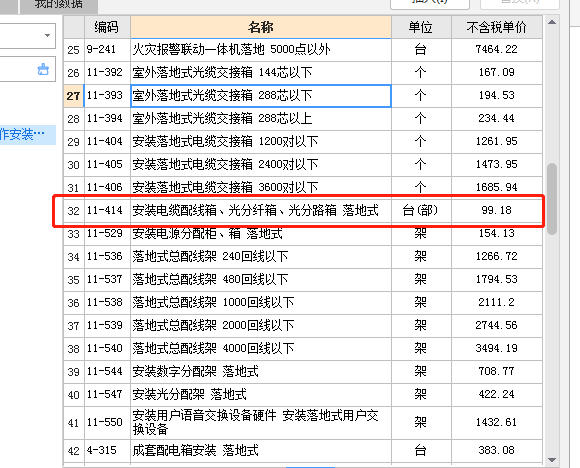The image size is (580, 468).
Task: Click price 1473.95 cell
Action: point(496,165)
